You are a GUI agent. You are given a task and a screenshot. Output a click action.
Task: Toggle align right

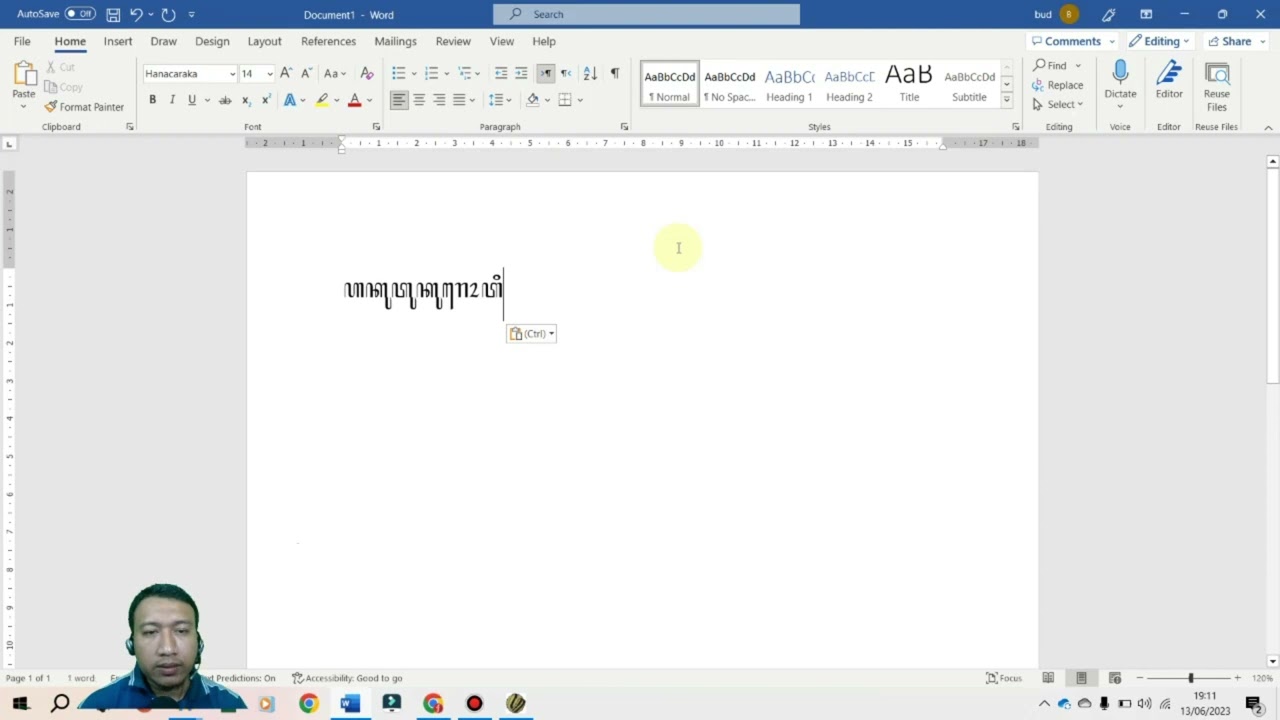[439, 100]
